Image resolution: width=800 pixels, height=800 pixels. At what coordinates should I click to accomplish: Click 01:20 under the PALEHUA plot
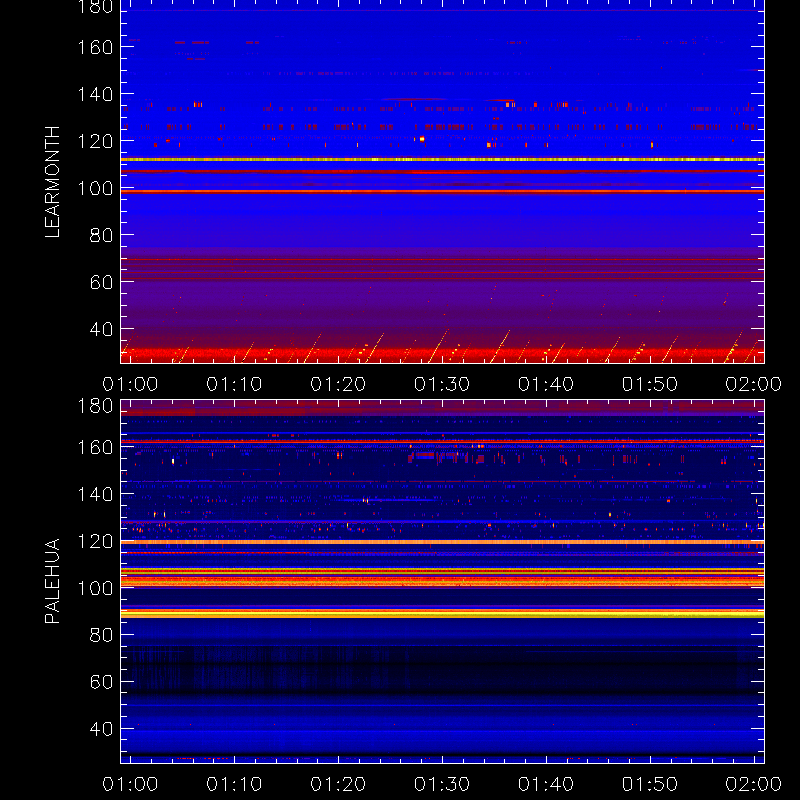pyautogui.click(x=338, y=784)
